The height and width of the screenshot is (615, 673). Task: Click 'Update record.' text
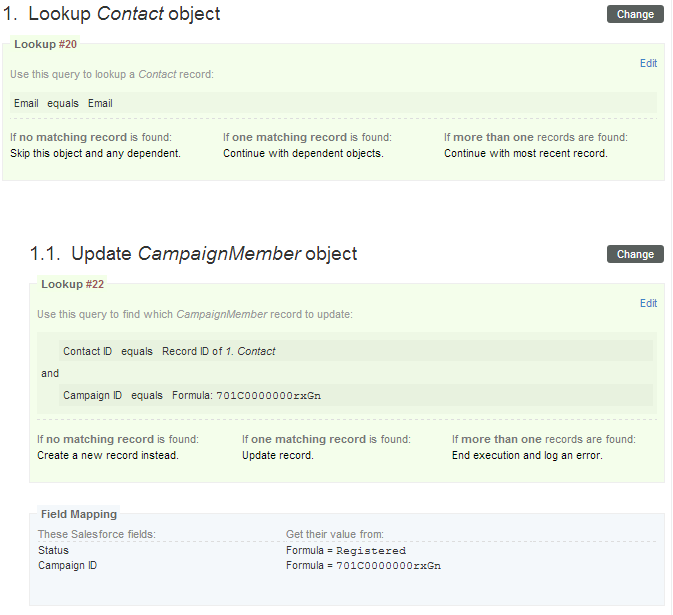tap(278, 455)
